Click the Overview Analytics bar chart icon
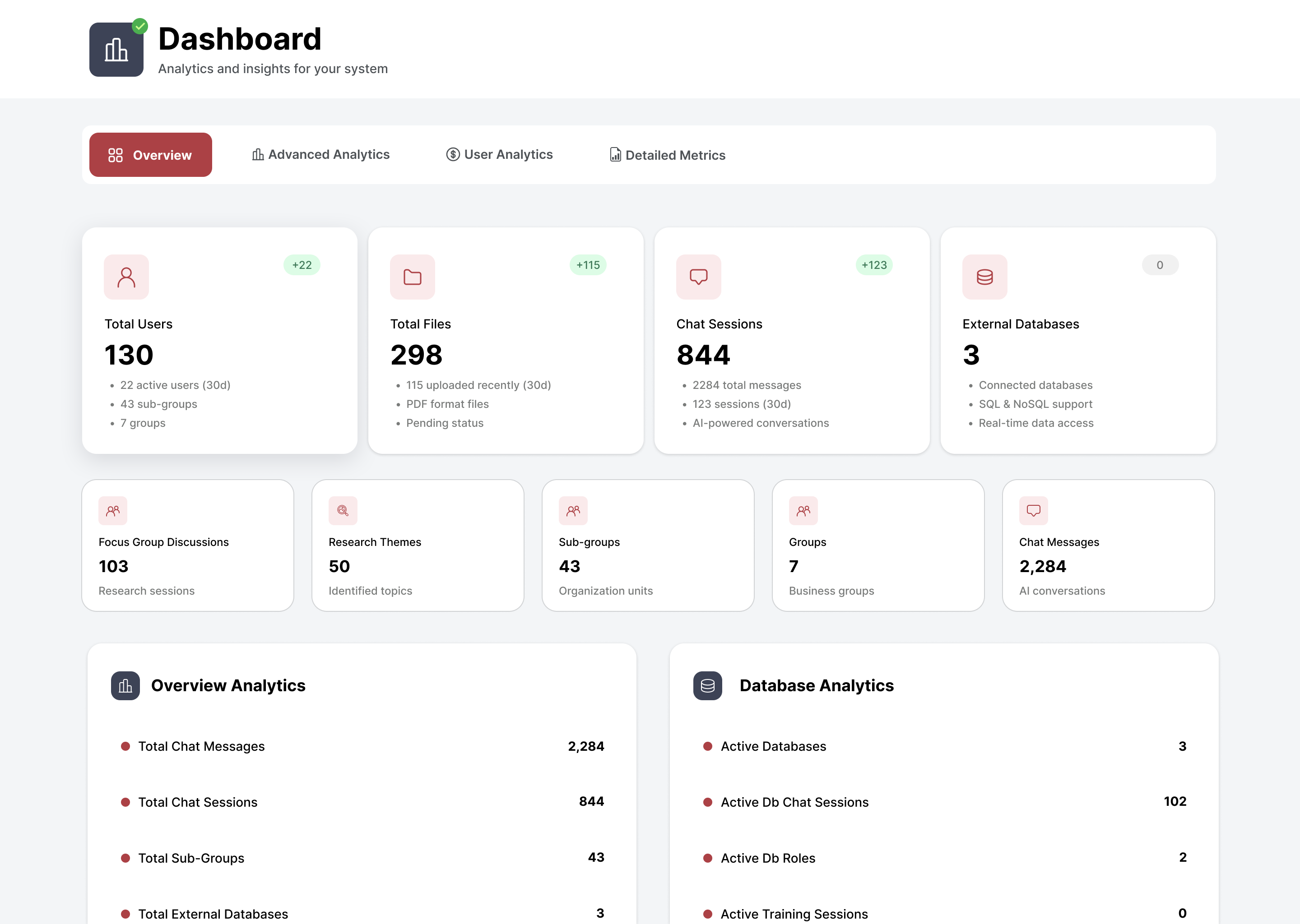Screen dimensions: 1300x924 (126, 686)
